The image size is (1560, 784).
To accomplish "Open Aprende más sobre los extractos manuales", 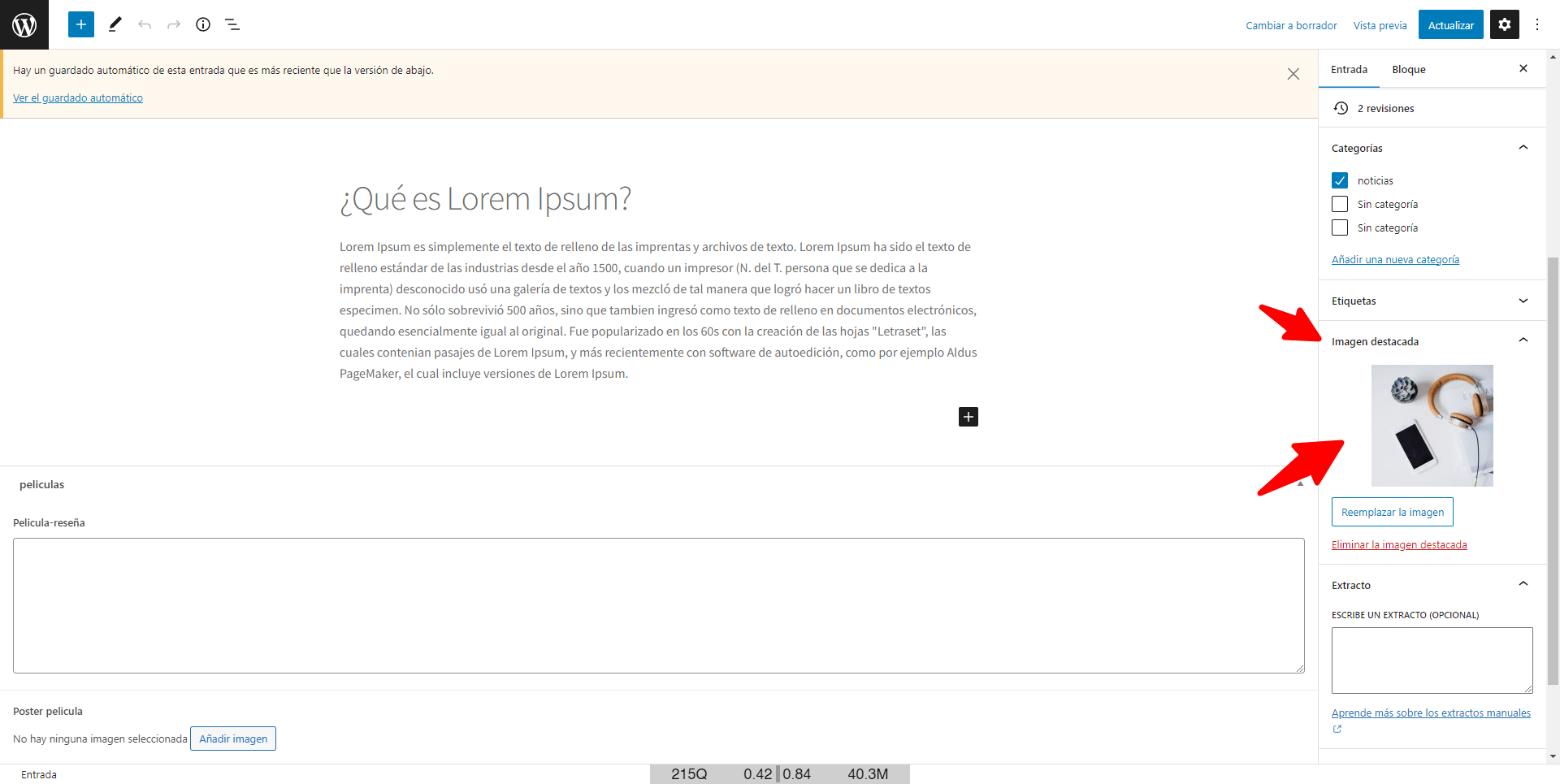I will coord(1431,713).
